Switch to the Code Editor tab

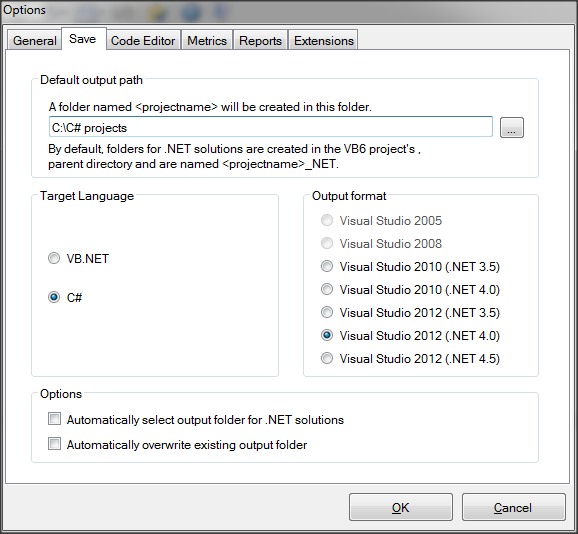pyautogui.click(x=143, y=40)
